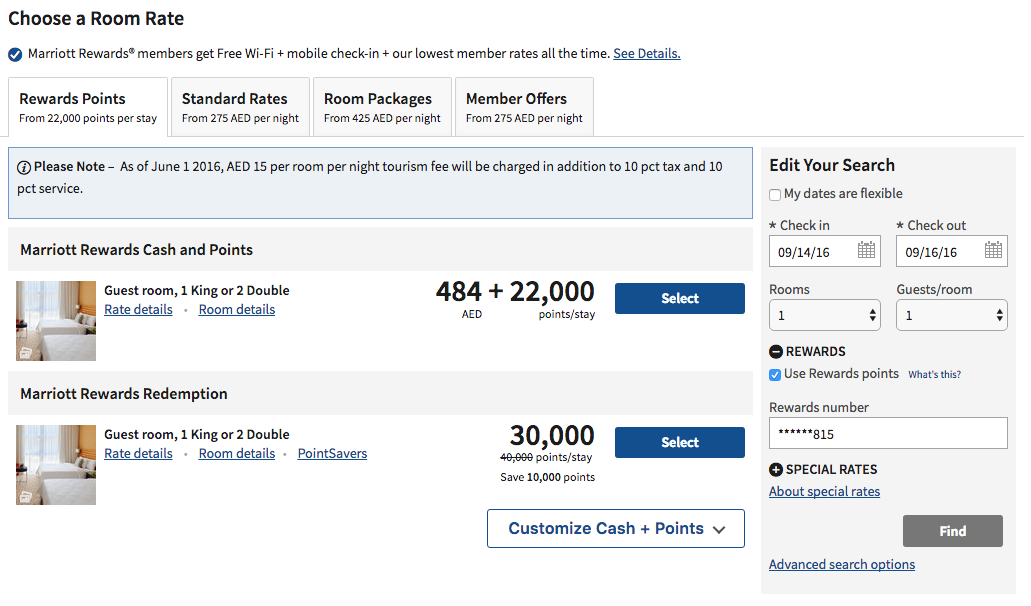Click the Rewards number input field

click(888, 433)
